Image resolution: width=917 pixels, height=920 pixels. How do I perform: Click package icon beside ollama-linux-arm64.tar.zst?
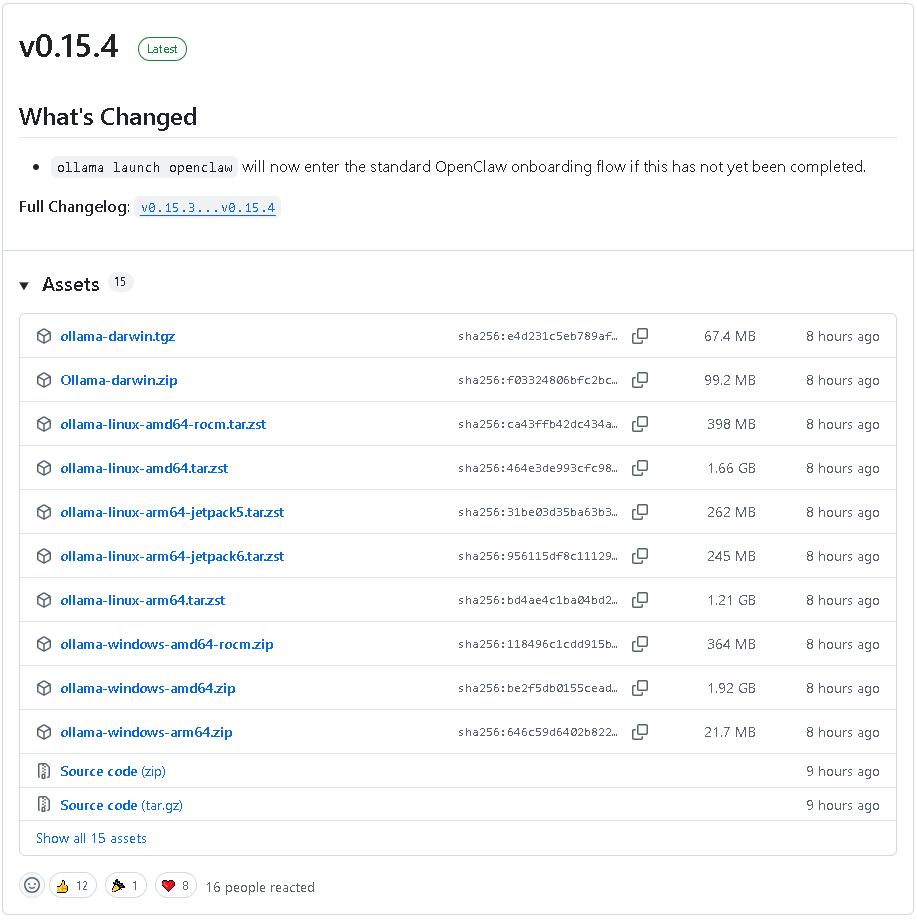[44, 600]
